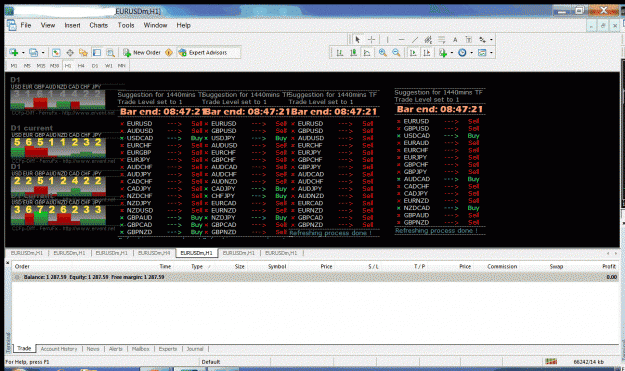This screenshot has width=625, height=371.
Task: Open the Journal terminal tab
Action: (x=195, y=349)
